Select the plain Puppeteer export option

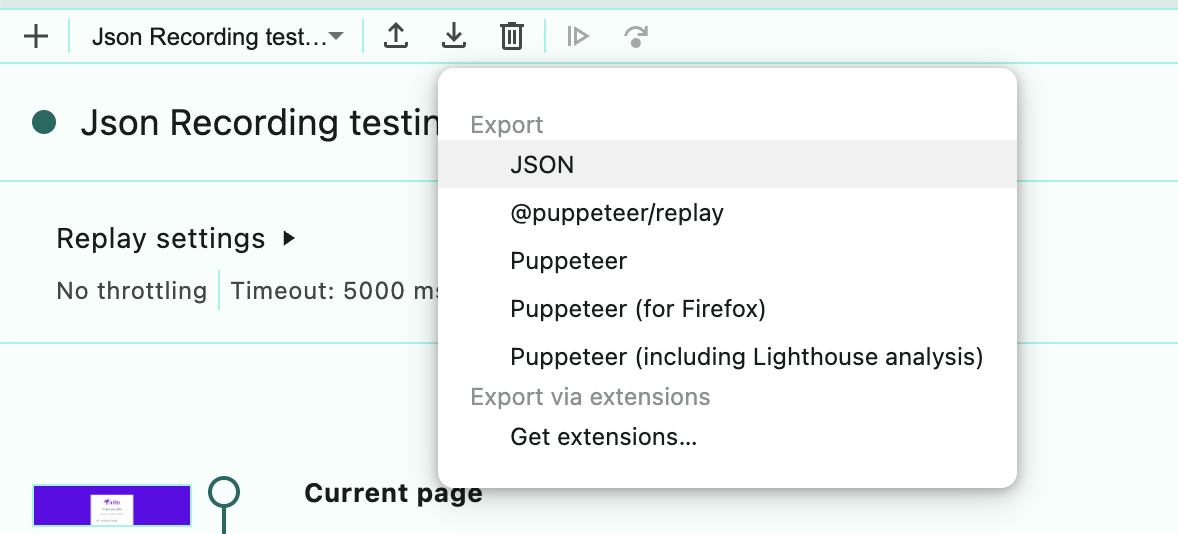click(x=568, y=261)
